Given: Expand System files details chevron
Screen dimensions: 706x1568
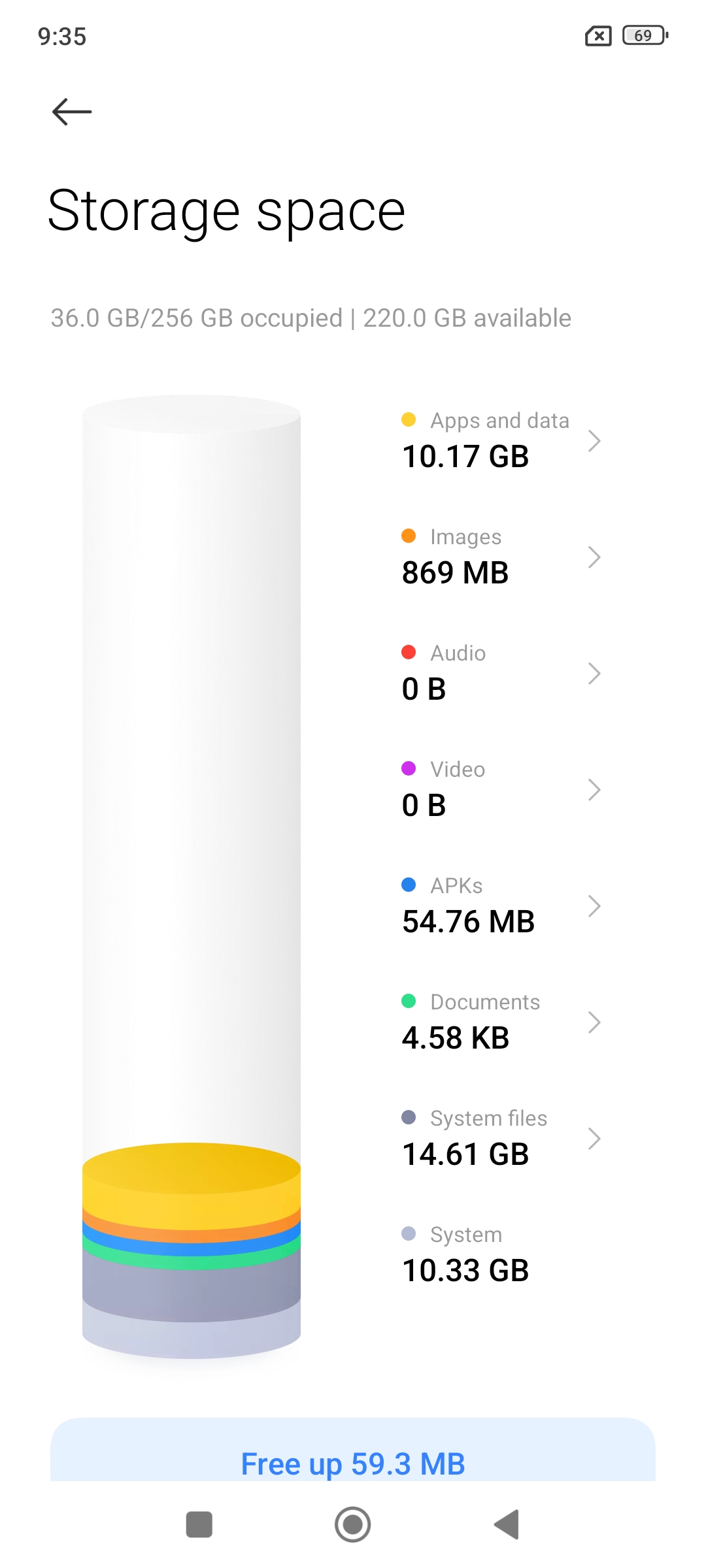Looking at the screenshot, I should pyautogui.click(x=594, y=1139).
